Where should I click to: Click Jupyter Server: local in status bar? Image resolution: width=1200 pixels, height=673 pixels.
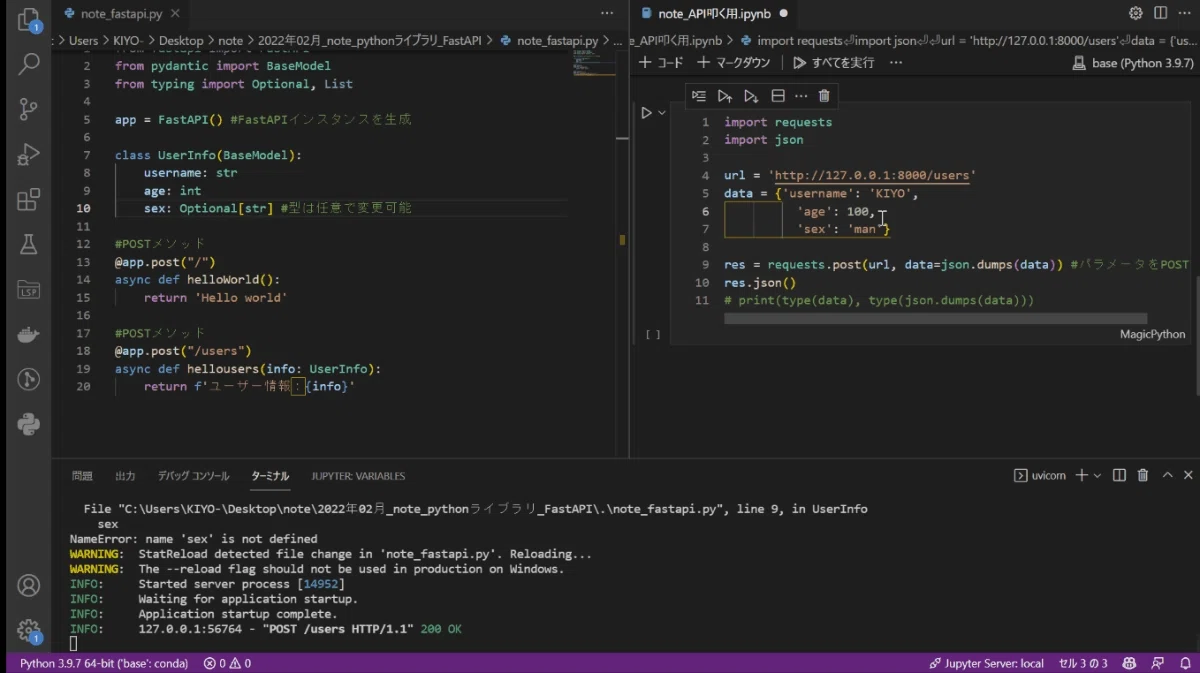[986, 663]
